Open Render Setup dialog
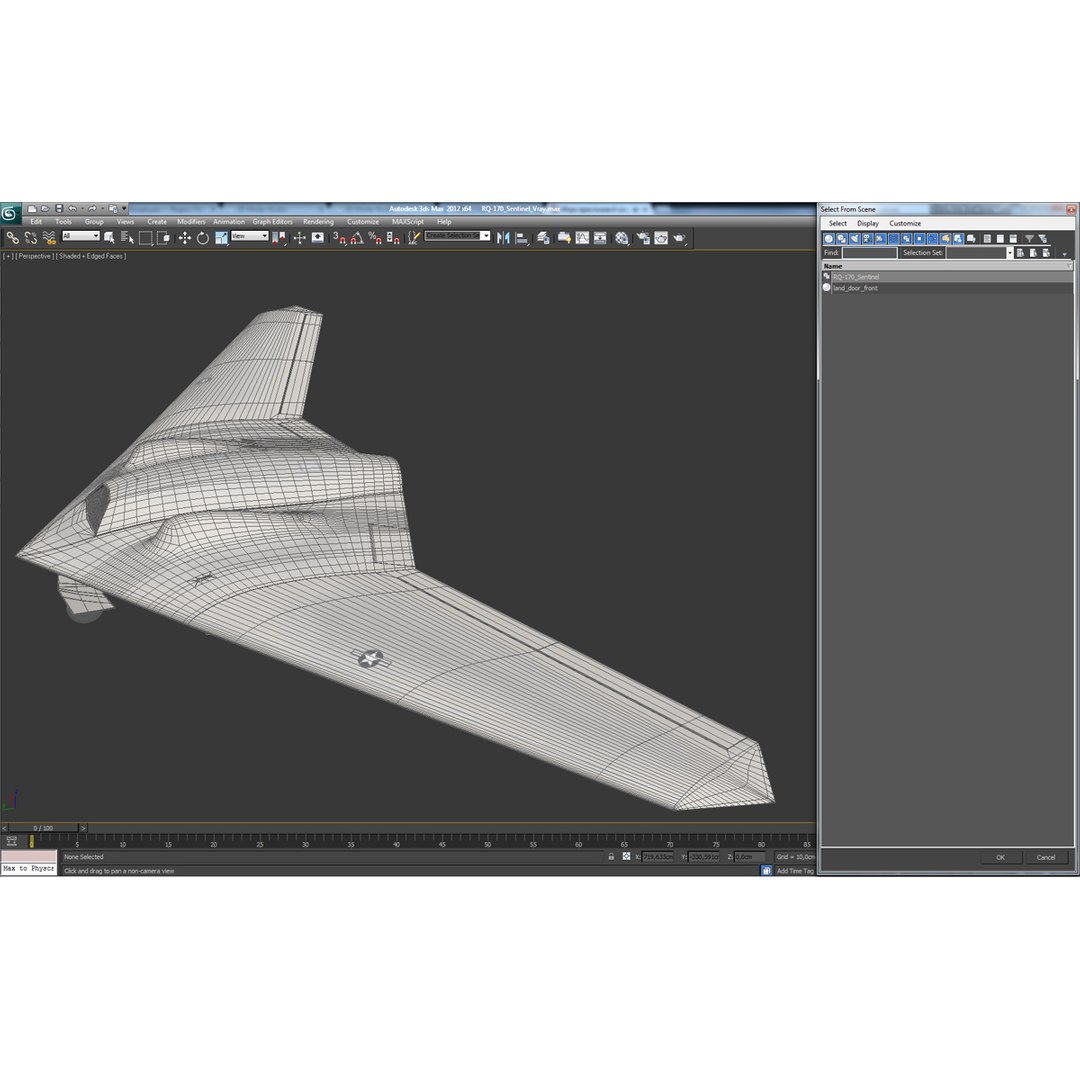 point(643,238)
